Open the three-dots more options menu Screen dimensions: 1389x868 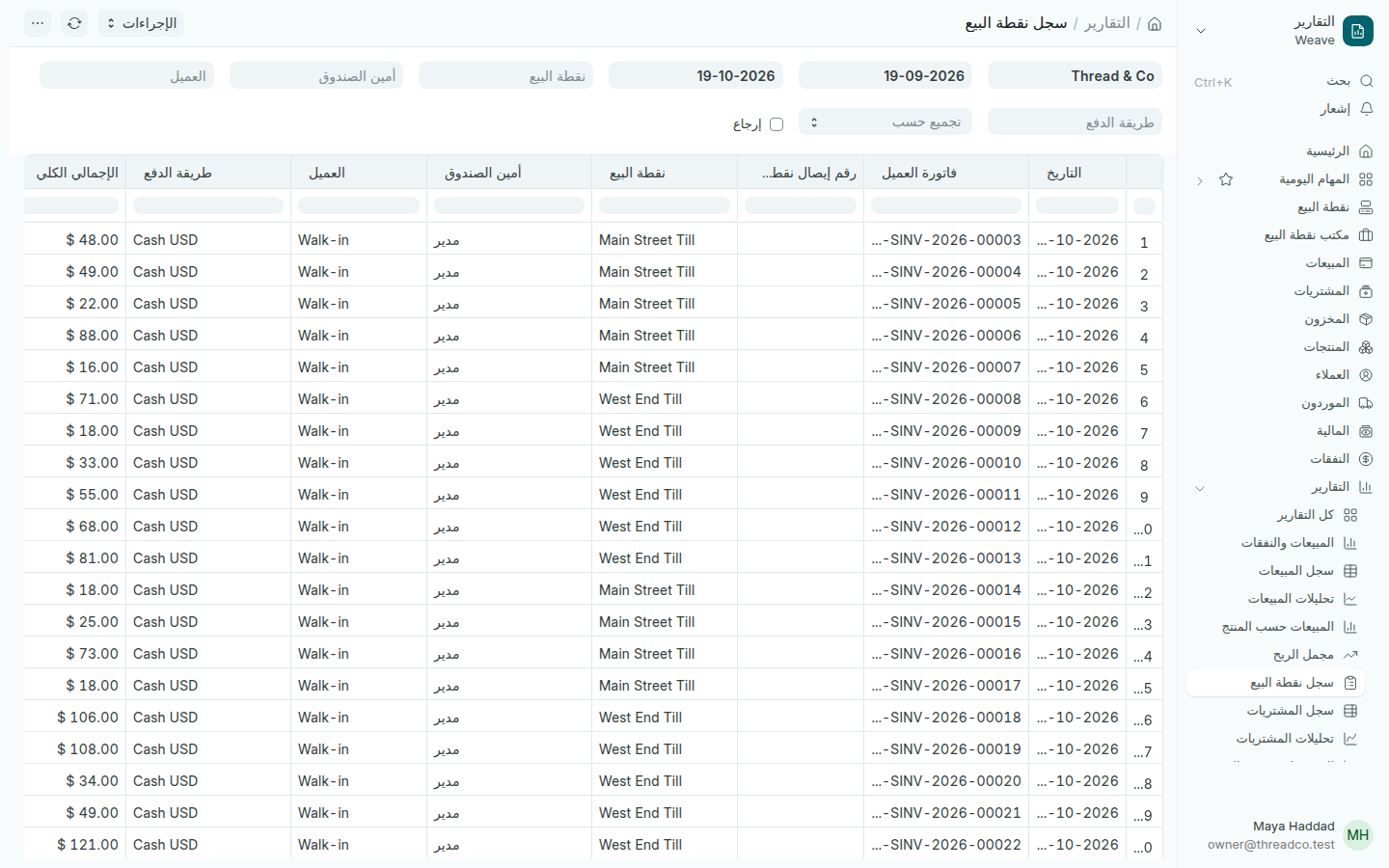(x=38, y=23)
